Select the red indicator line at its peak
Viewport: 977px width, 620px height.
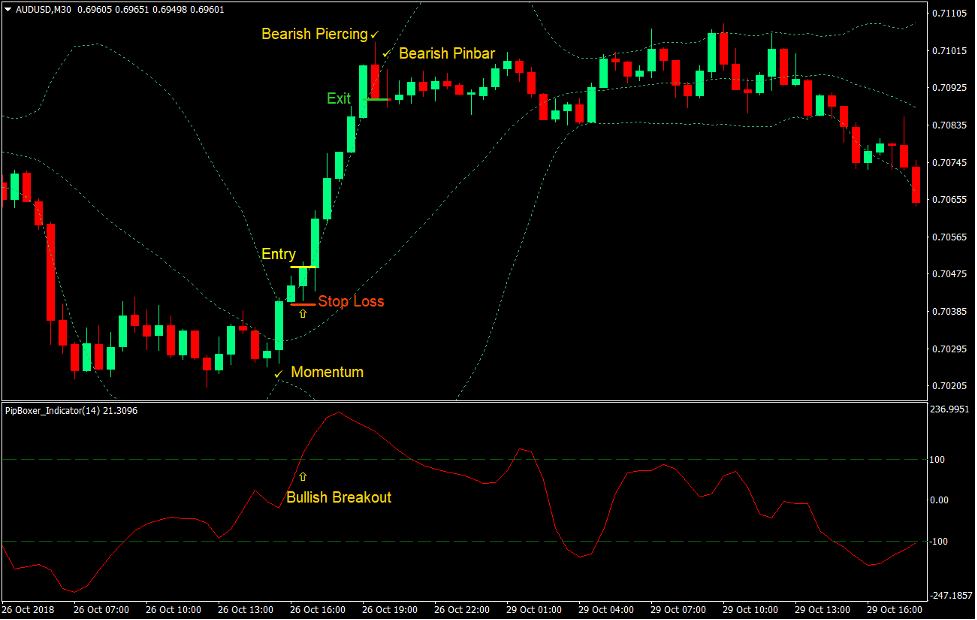(x=338, y=412)
